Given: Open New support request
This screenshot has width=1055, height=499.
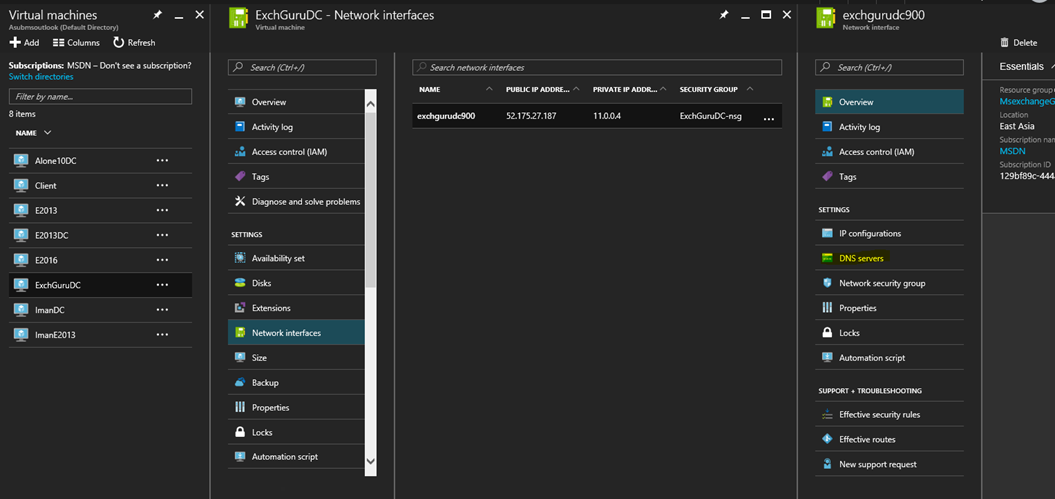Looking at the screenshot, I should point(889,464).
